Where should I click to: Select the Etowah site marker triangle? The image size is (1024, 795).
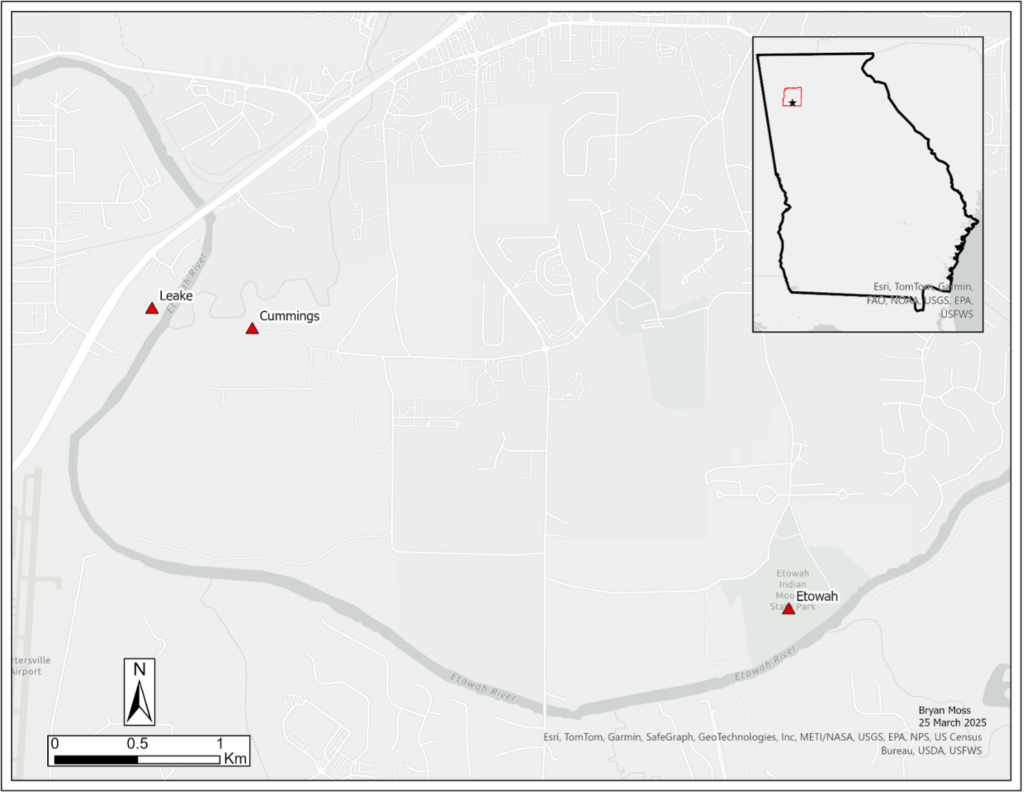coord(787,607)
